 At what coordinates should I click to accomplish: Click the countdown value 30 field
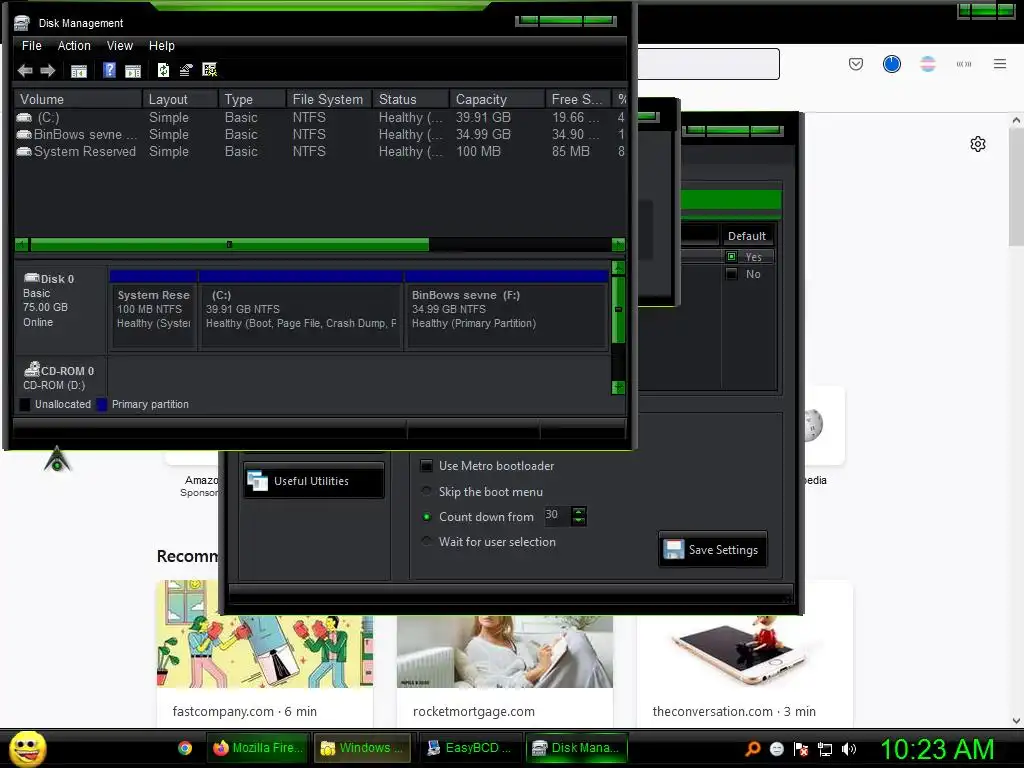click(x=557, y=515)
